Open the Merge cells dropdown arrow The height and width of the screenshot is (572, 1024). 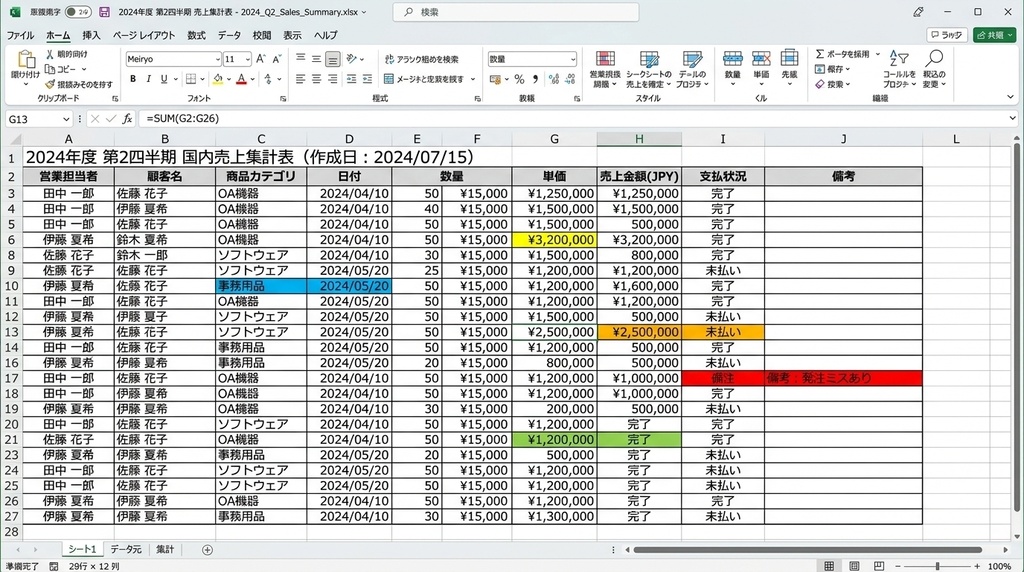click(473, 80)
